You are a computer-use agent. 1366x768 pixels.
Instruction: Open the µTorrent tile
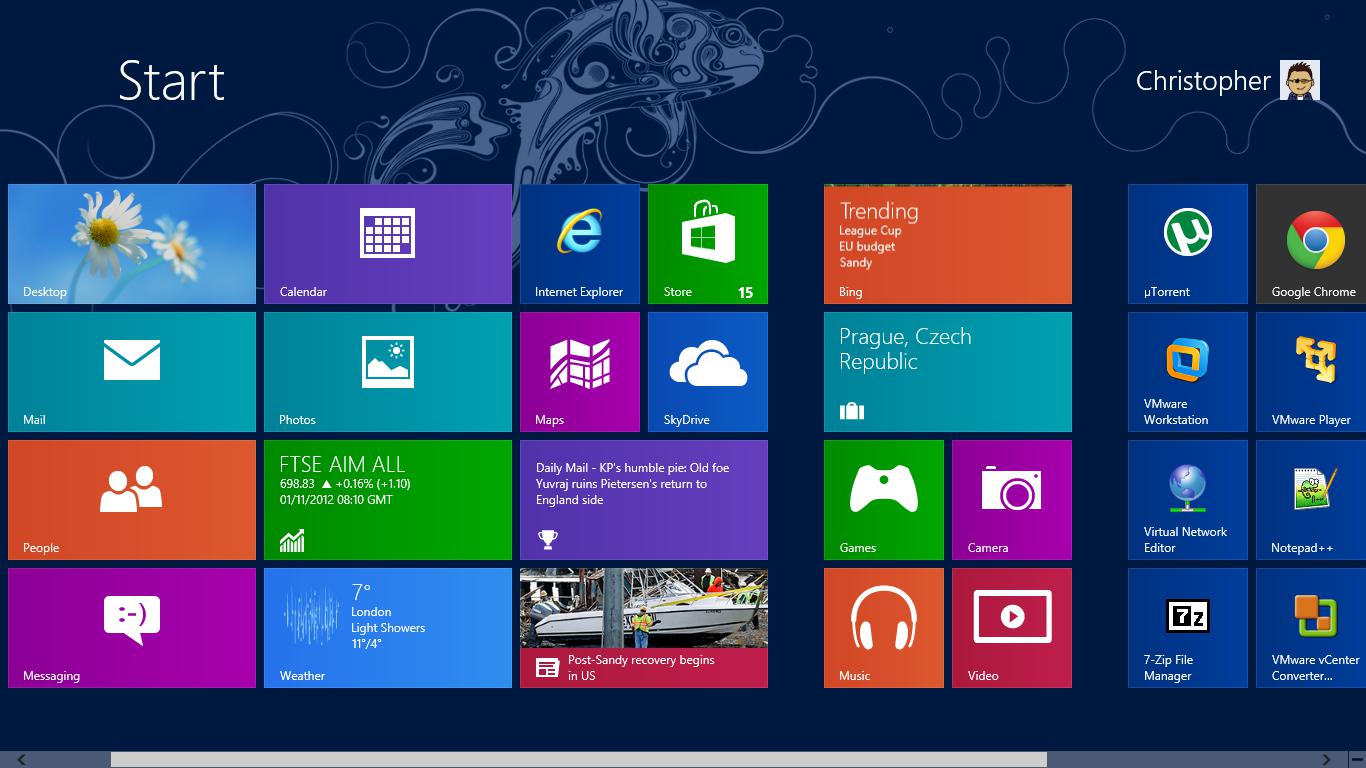tap(1188, 244)
